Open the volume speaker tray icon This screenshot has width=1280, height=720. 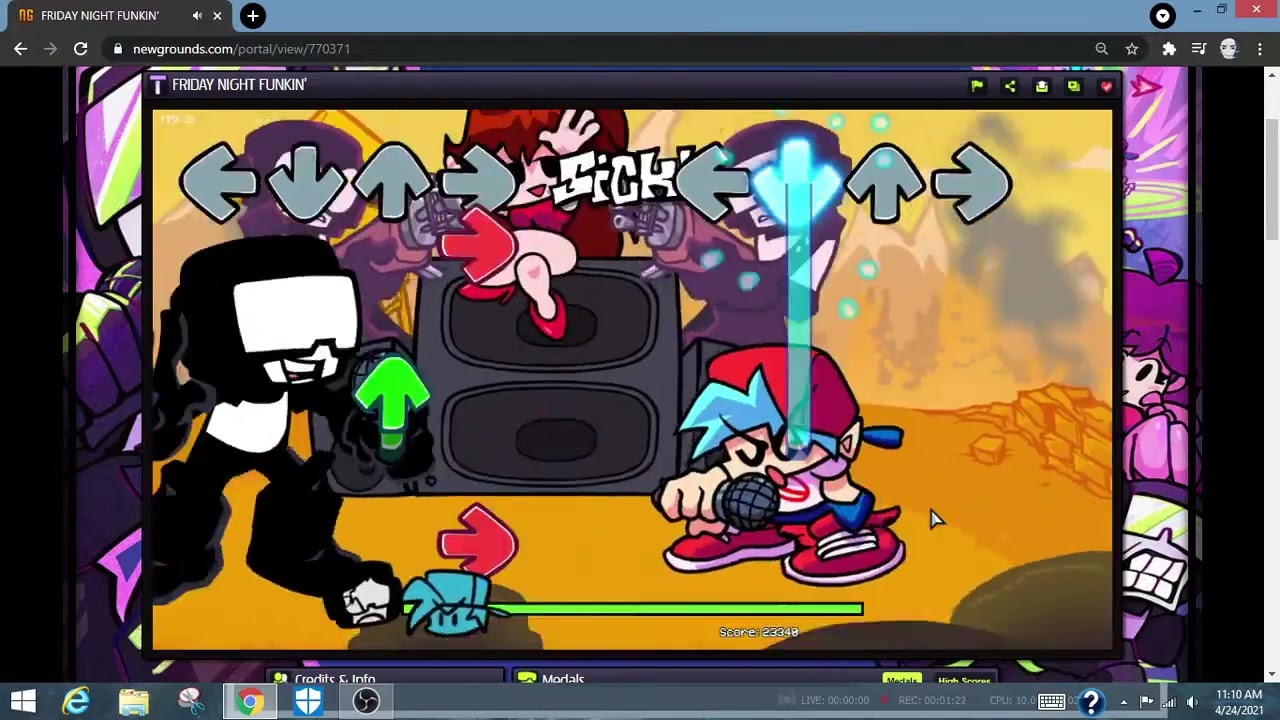pyautogui.click(x=1191, y=702)
